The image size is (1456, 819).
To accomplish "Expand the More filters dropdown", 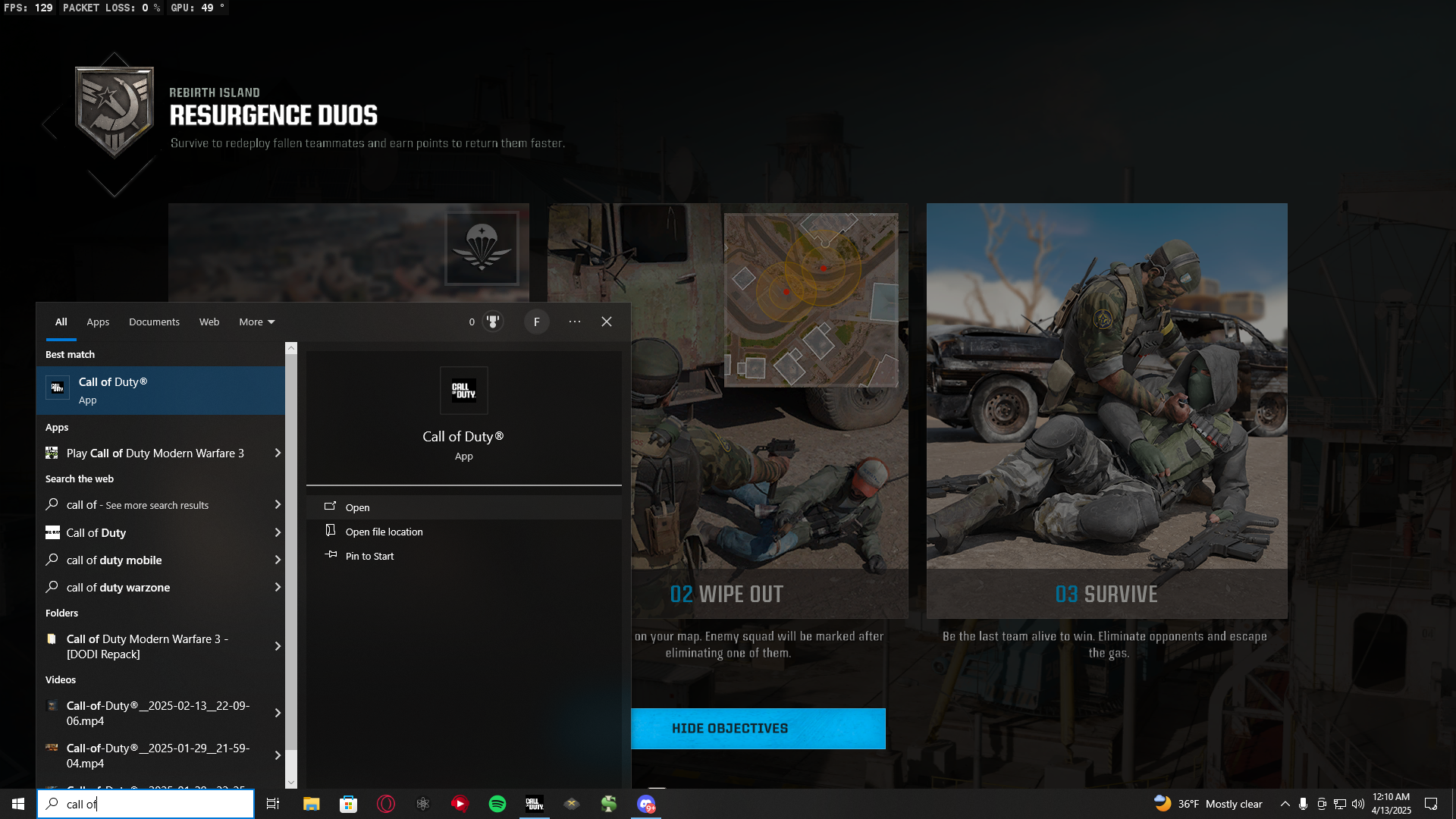I will click(257, 322).
